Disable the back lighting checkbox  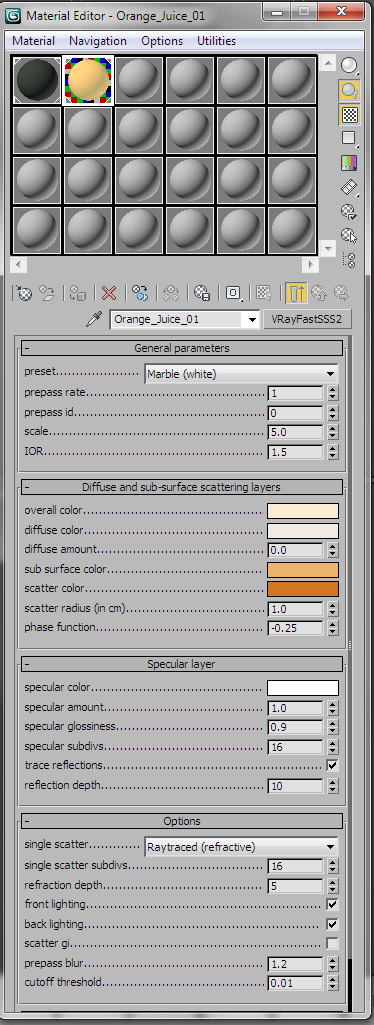[x=333, y=924]
